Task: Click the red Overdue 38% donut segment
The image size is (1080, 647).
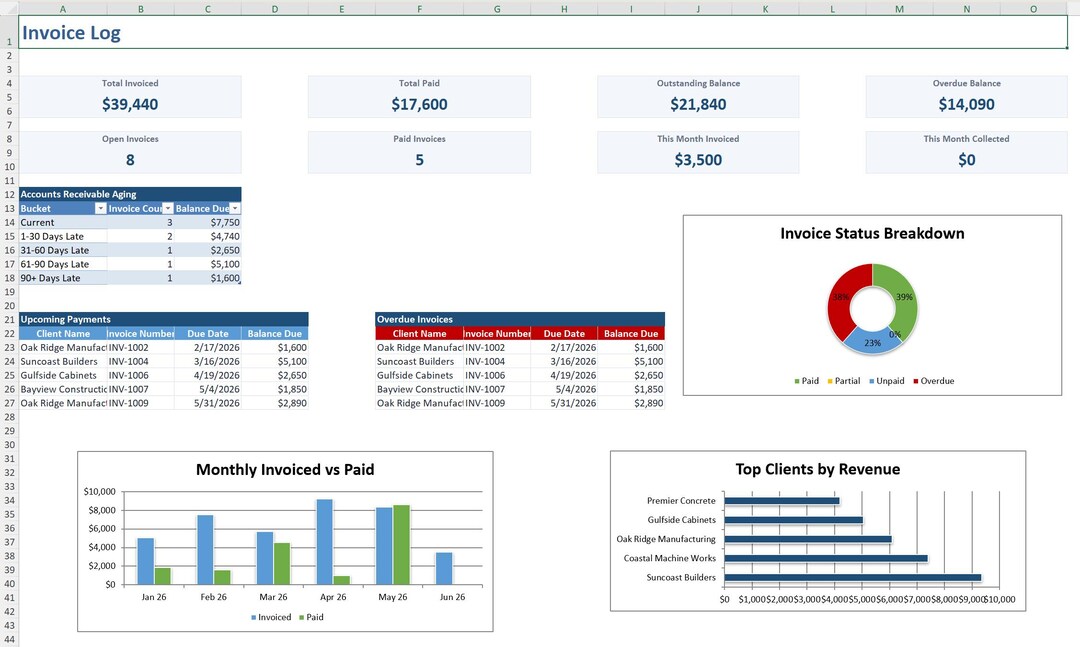Action: tap(839, 296)
